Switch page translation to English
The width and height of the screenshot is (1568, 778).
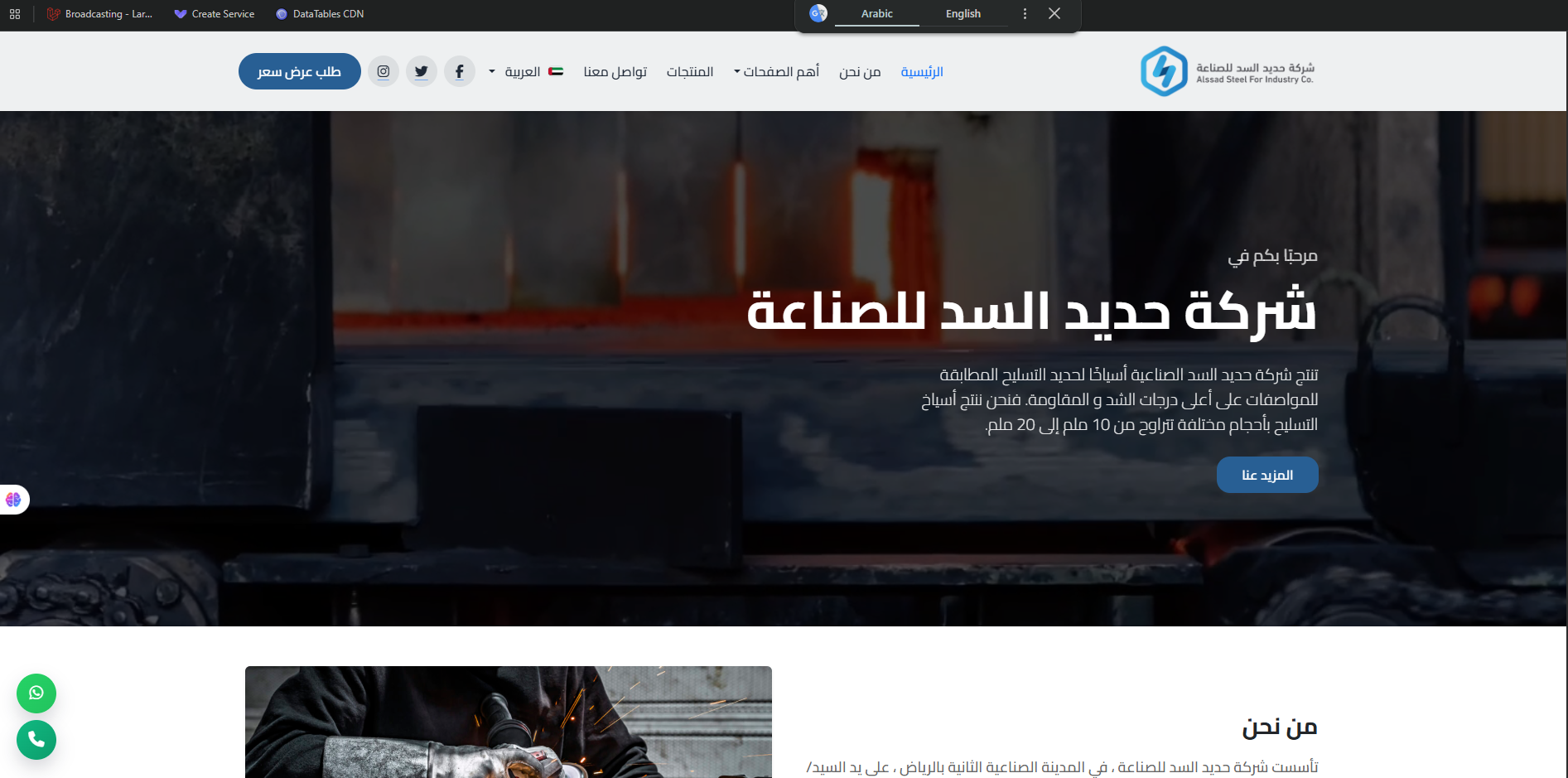pos(963,13)
